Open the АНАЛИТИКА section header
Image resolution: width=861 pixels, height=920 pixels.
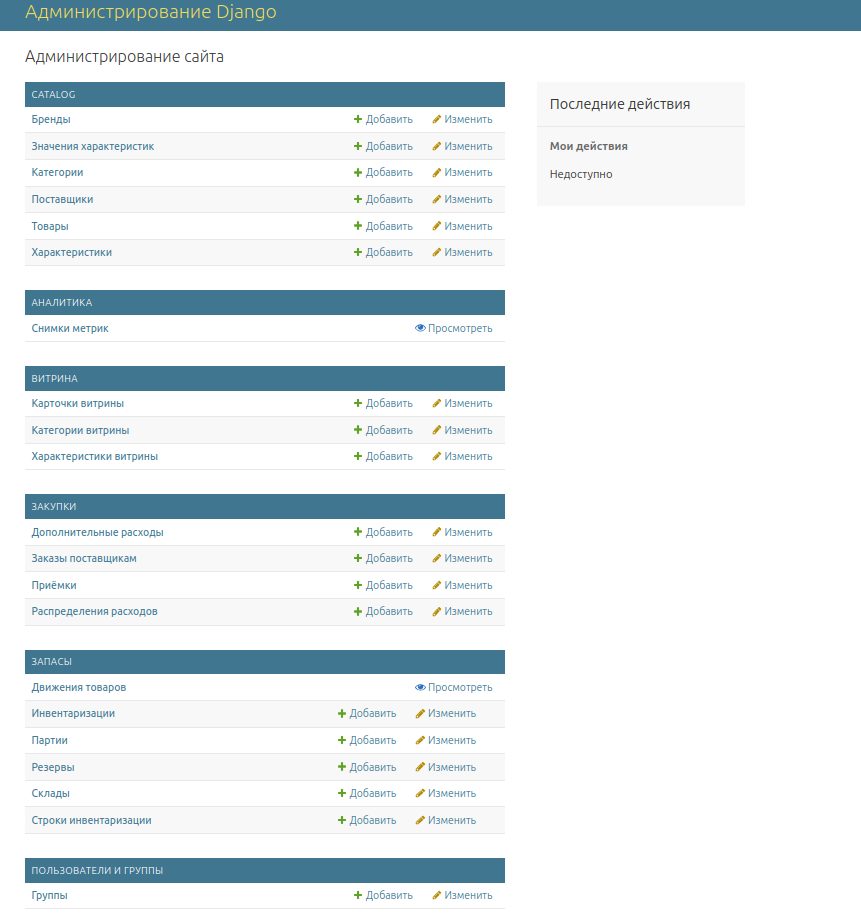[62, 303]
